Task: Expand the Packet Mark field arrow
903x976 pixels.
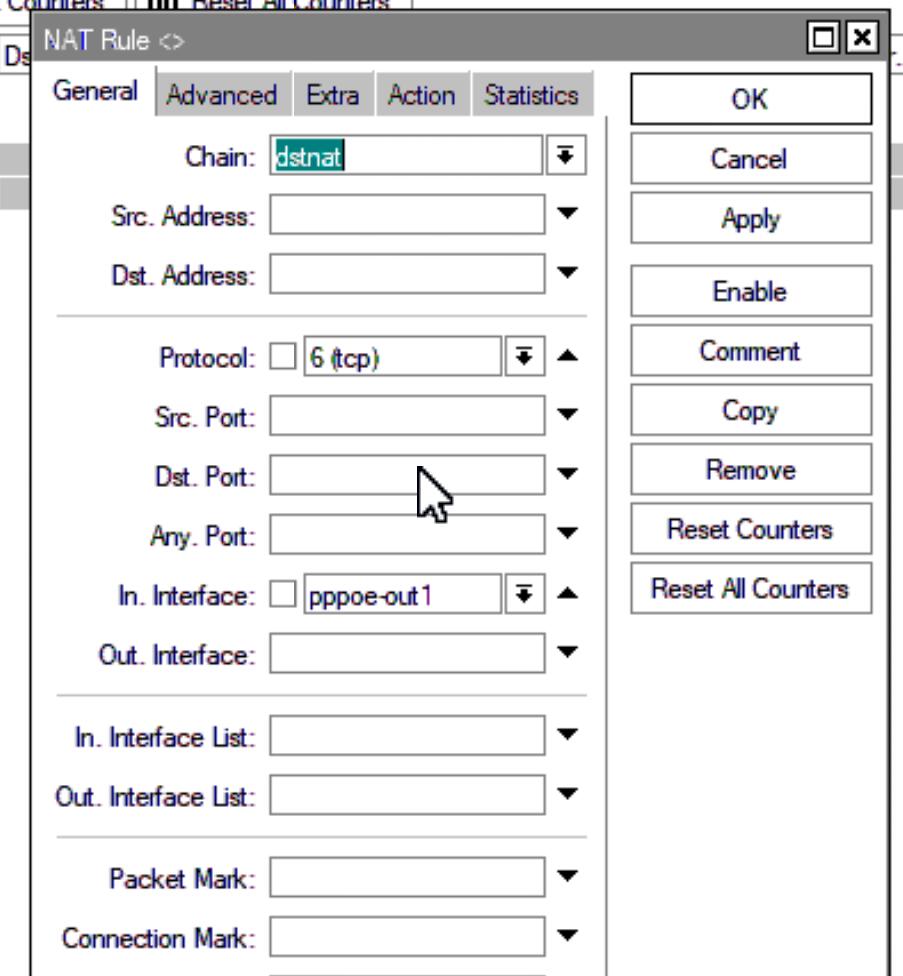Action: [x=567, y=876]
